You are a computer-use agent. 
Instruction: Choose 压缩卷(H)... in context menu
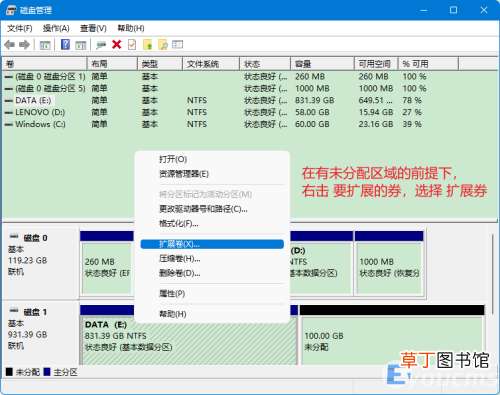tap(212, 259)
